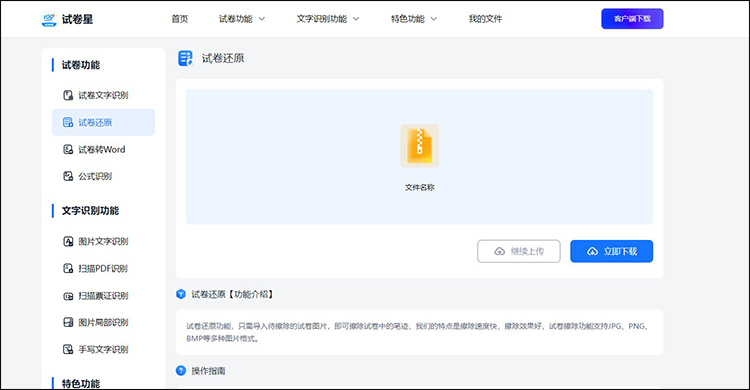
Task: Click the 继续上传 button
Action: 518,251
